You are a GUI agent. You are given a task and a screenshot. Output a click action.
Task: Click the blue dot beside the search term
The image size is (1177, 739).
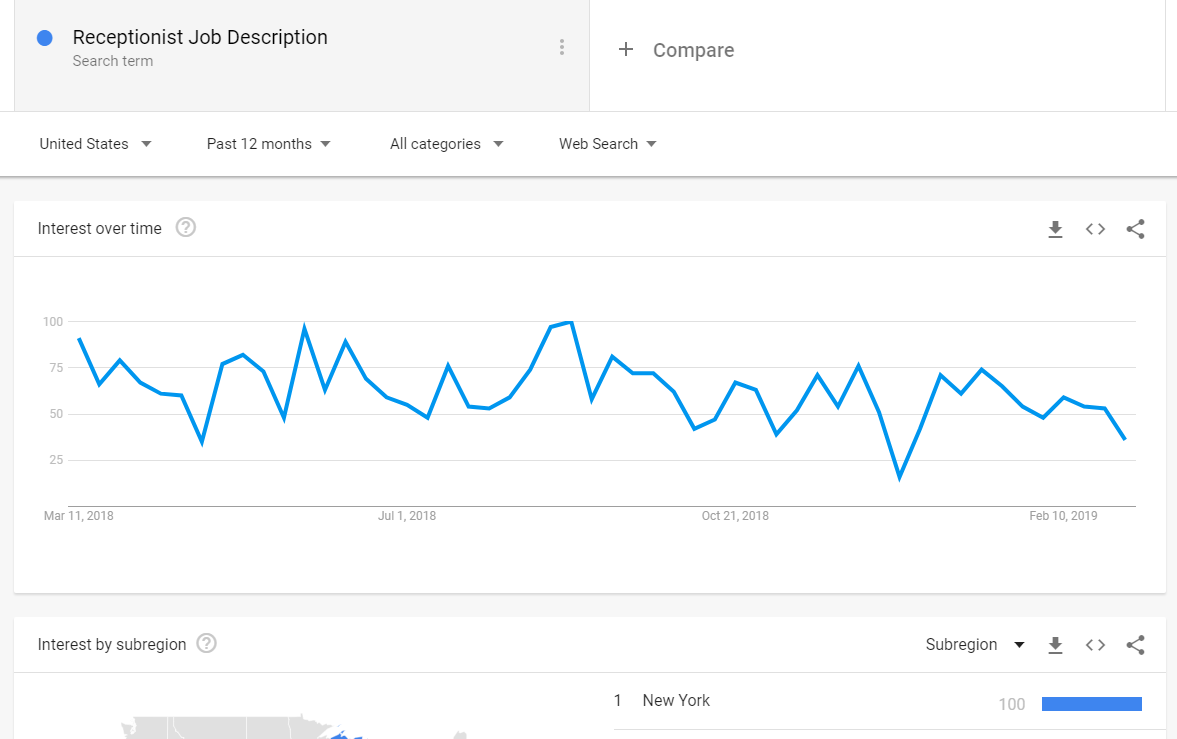click(x=45, y=38)
